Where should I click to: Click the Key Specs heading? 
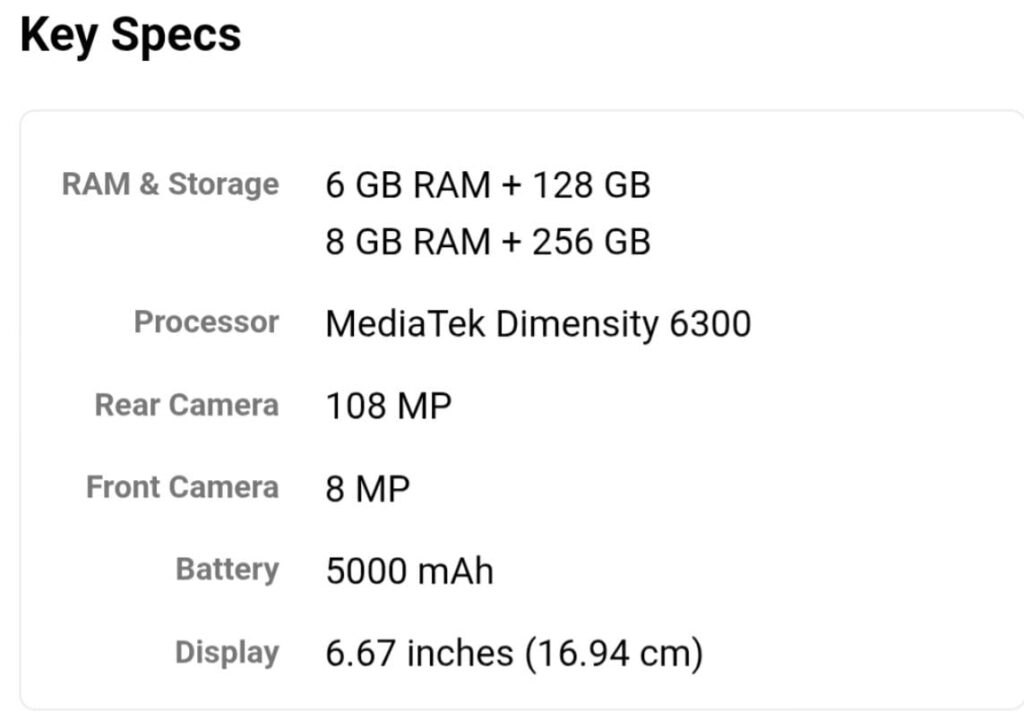click(x=131, y=36)
